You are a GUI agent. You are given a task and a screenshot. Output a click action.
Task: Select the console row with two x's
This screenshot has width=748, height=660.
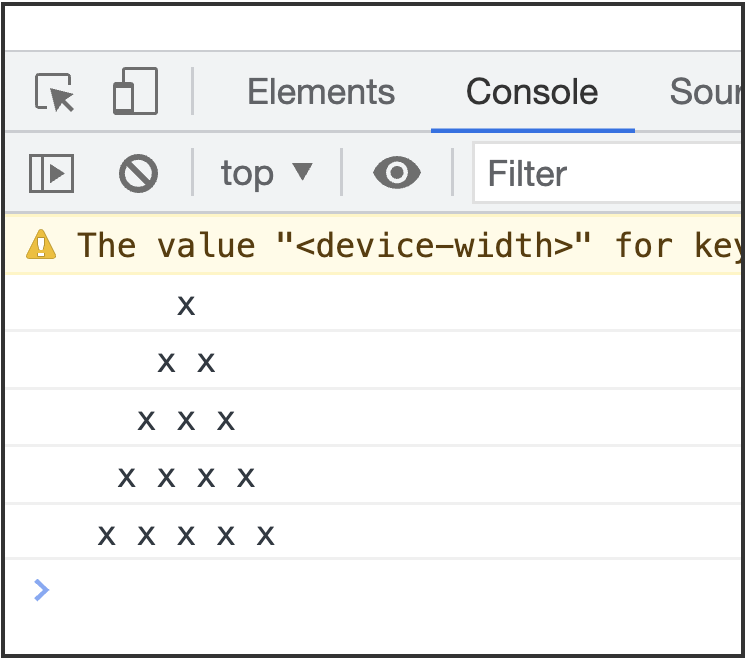(x=186, y=362)
